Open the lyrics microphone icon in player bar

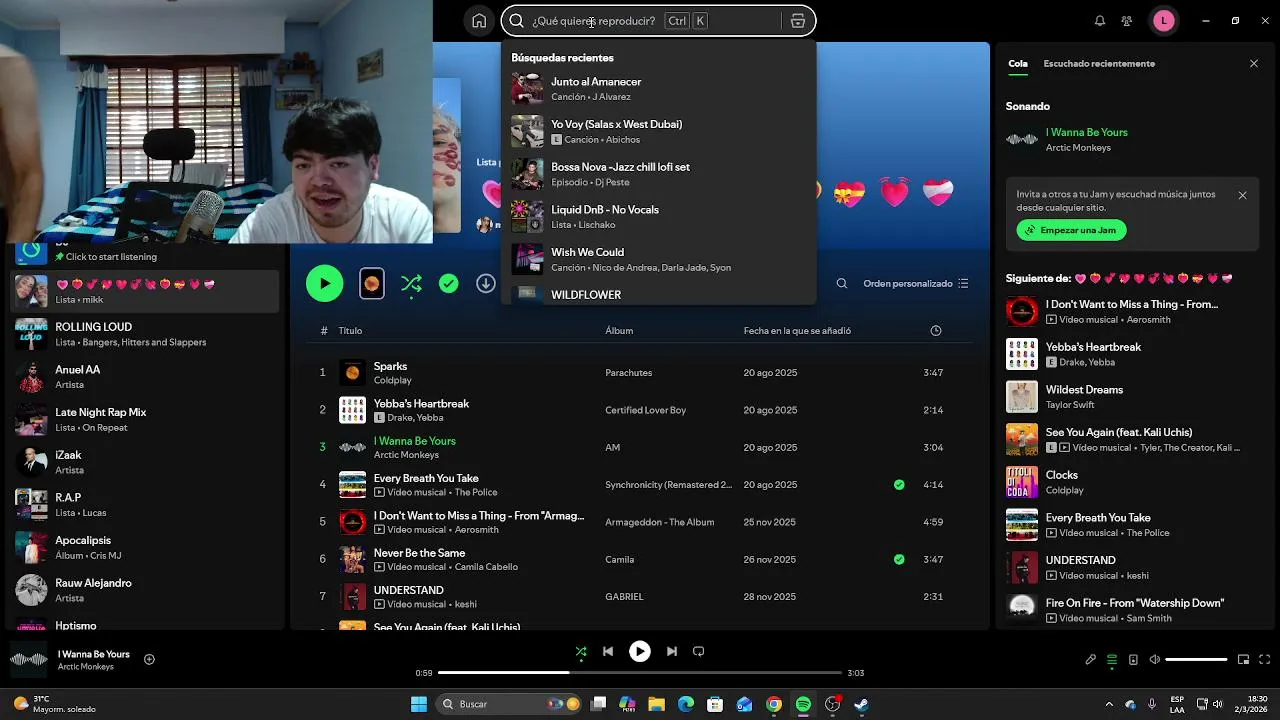tap(1091, 660)
